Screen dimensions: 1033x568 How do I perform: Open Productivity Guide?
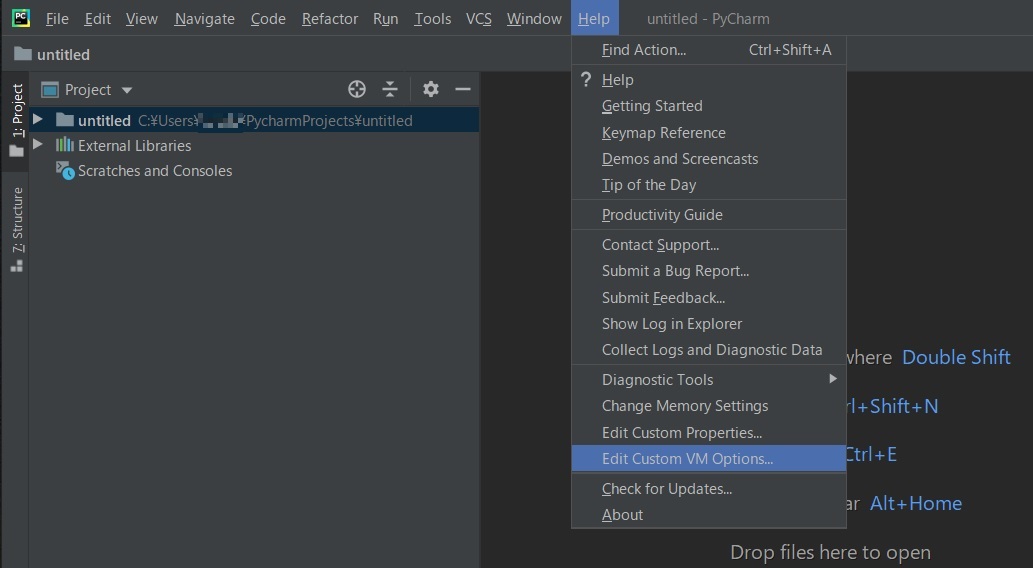point(709,215)
